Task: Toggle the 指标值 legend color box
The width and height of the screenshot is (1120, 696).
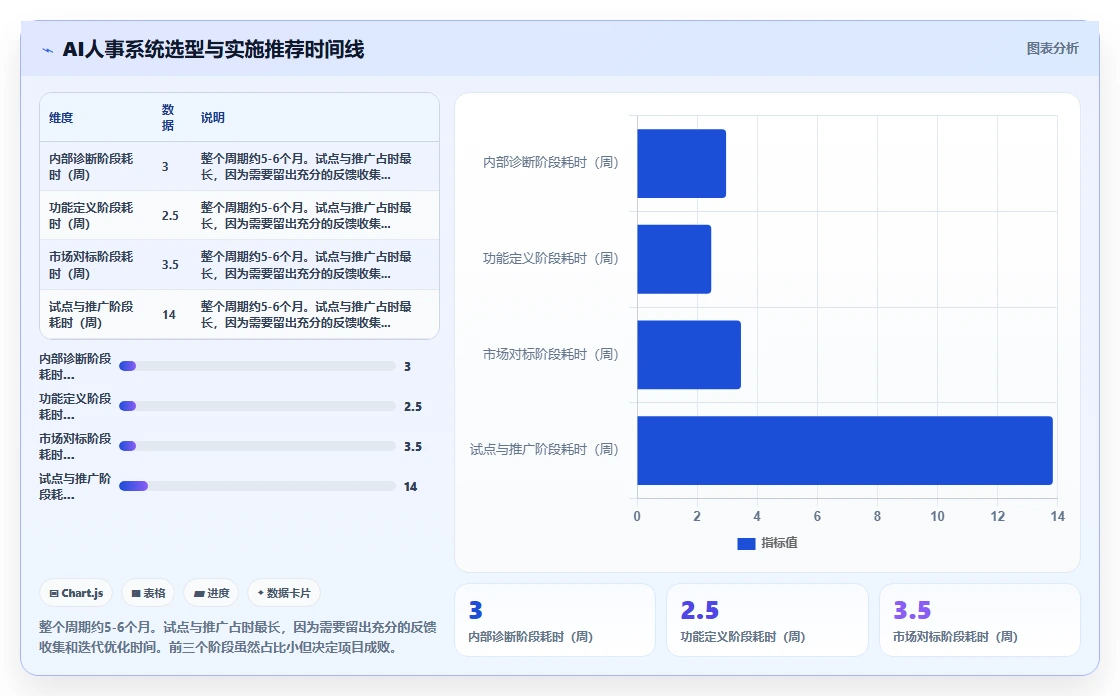Action: coord(746,544)
